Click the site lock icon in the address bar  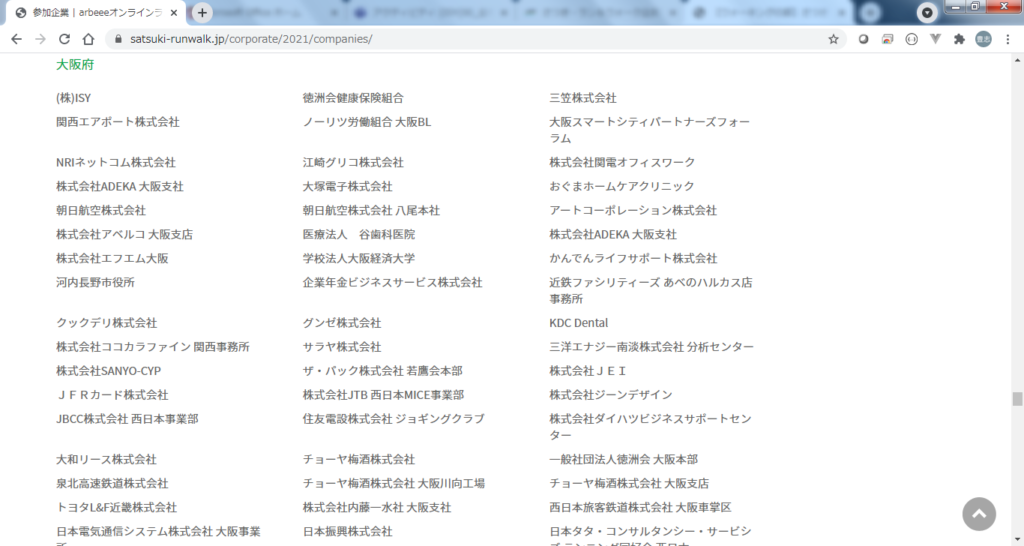pyautogui.click(x=118, y=39)
